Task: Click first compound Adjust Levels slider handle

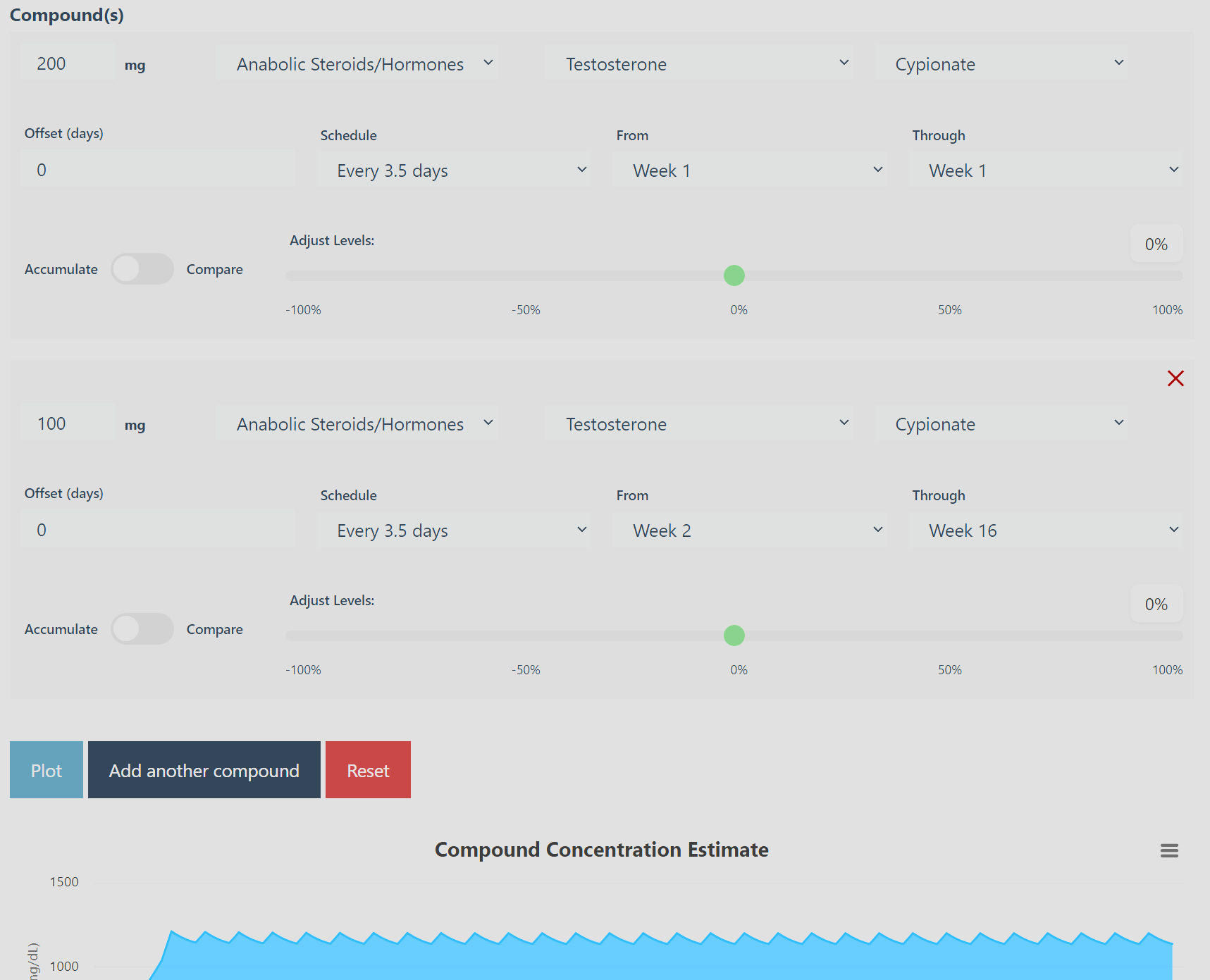Action: pyautogui.click(x=734, y=275)
